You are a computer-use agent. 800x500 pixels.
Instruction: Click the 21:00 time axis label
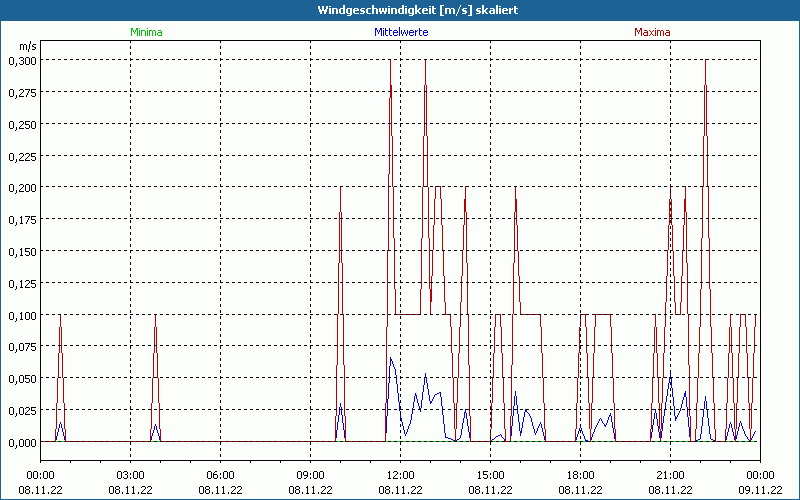pyautogui.click(x=670, y=476)
